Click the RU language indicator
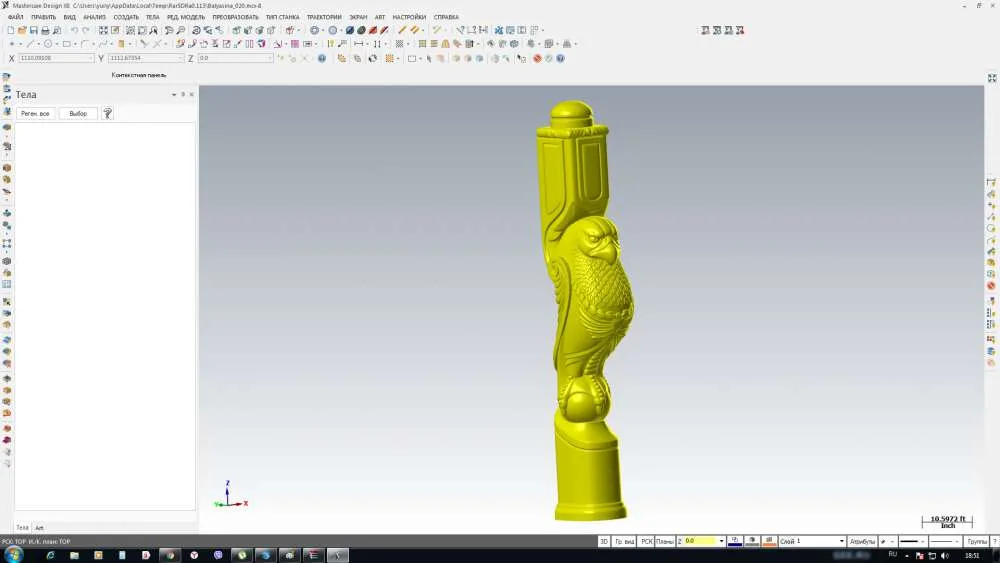 pos(892,555)
